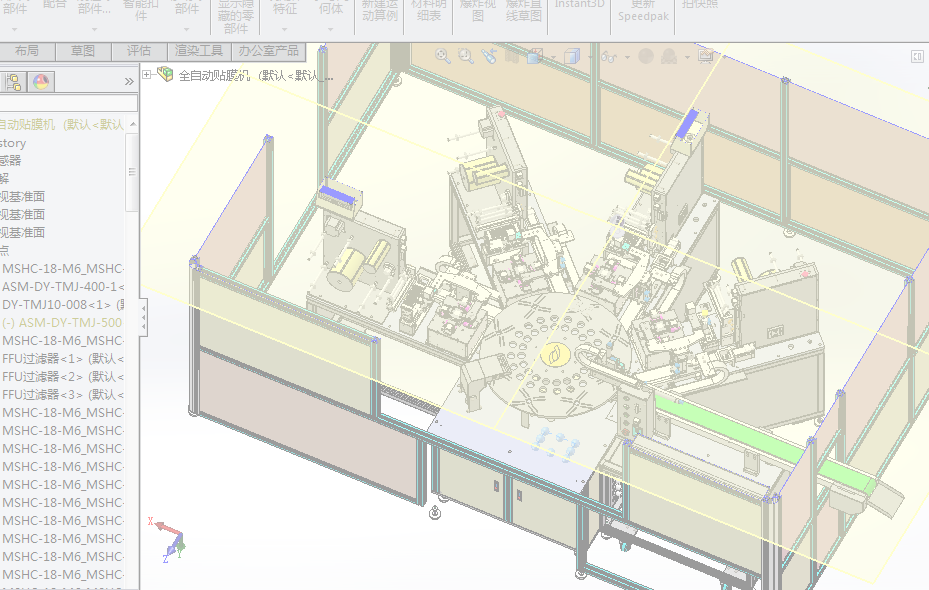Click the assembly icon in flyout tree
The image size is (929, 590).
click(165, 74)
